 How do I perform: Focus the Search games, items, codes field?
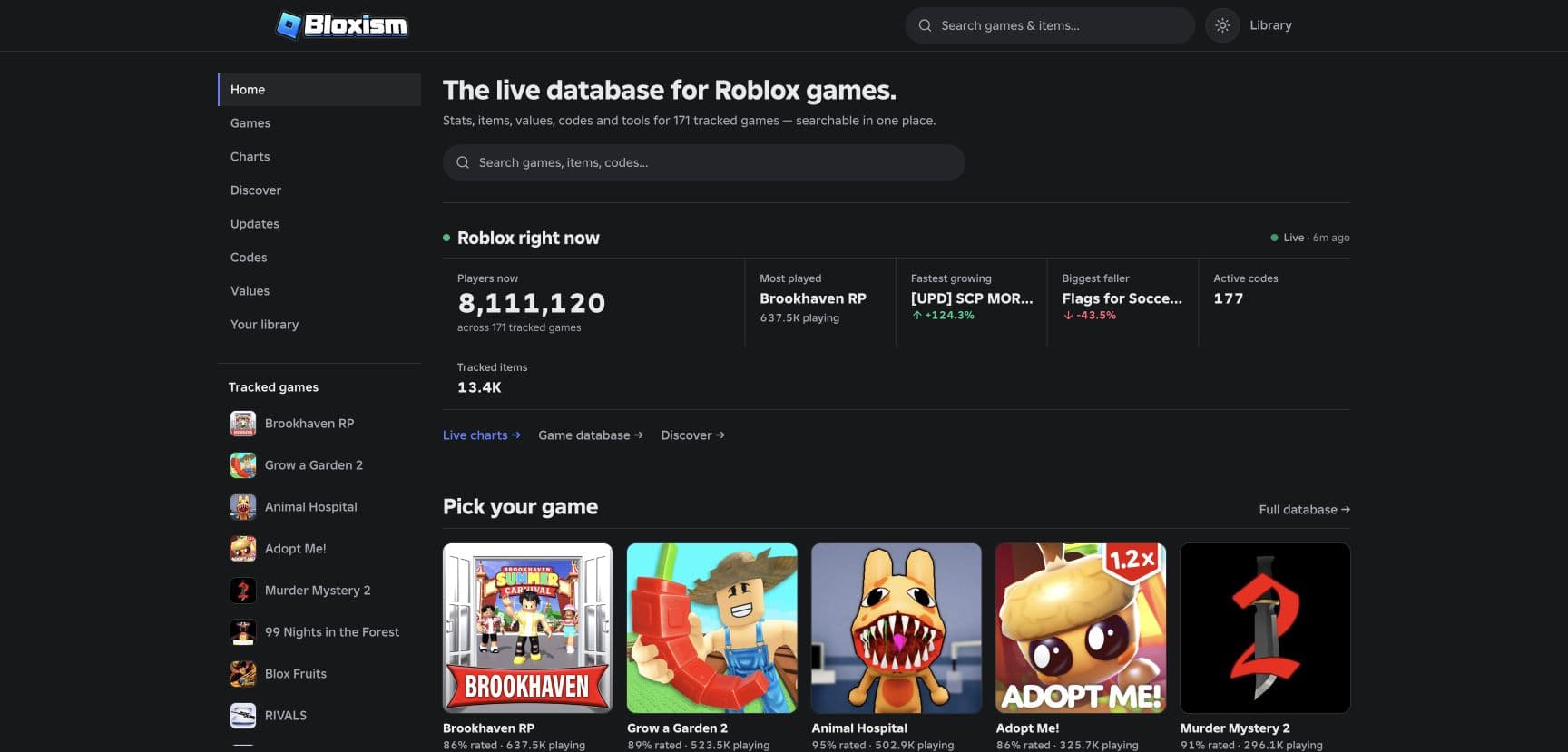pos(703,162)
